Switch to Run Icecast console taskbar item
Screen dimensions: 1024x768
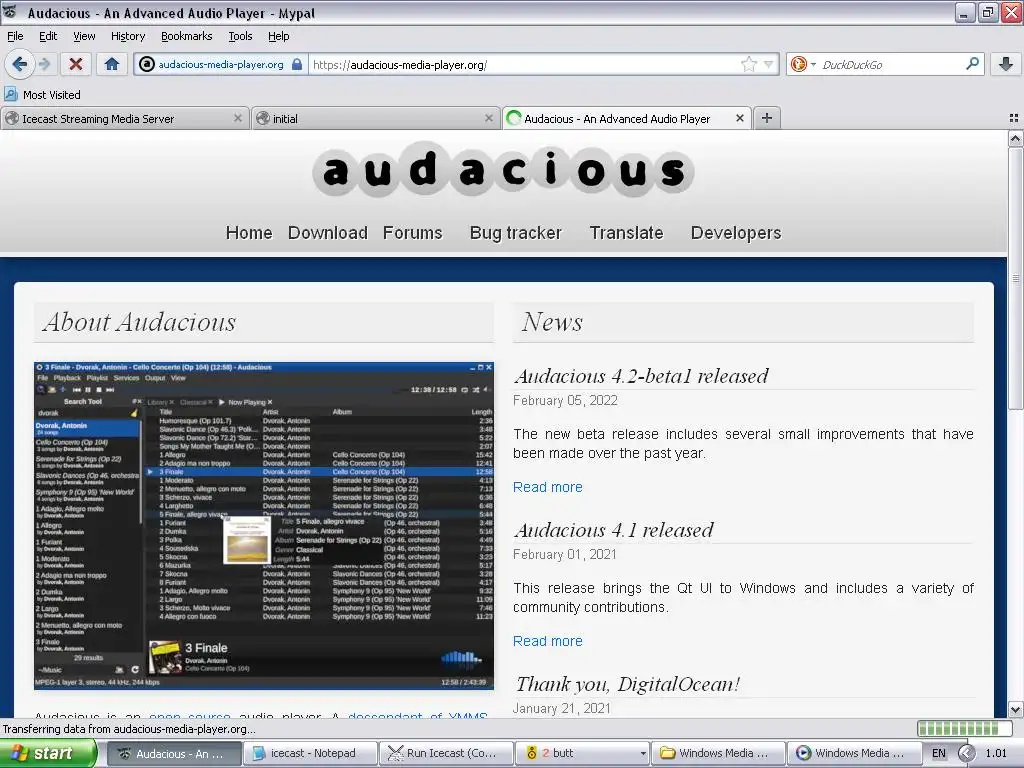[447, 753]
